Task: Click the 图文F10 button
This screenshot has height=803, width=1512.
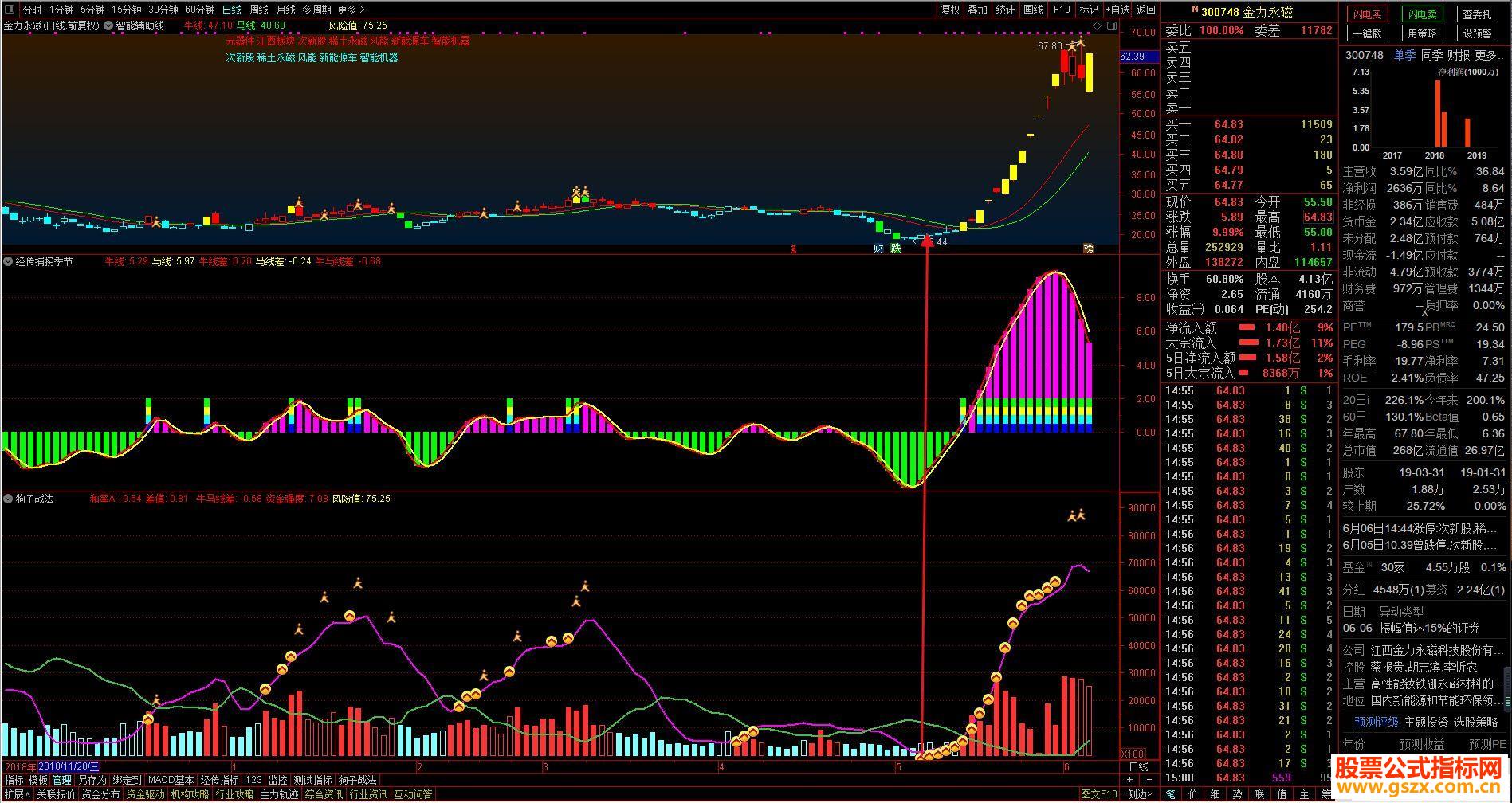Action: (1099, 794)
